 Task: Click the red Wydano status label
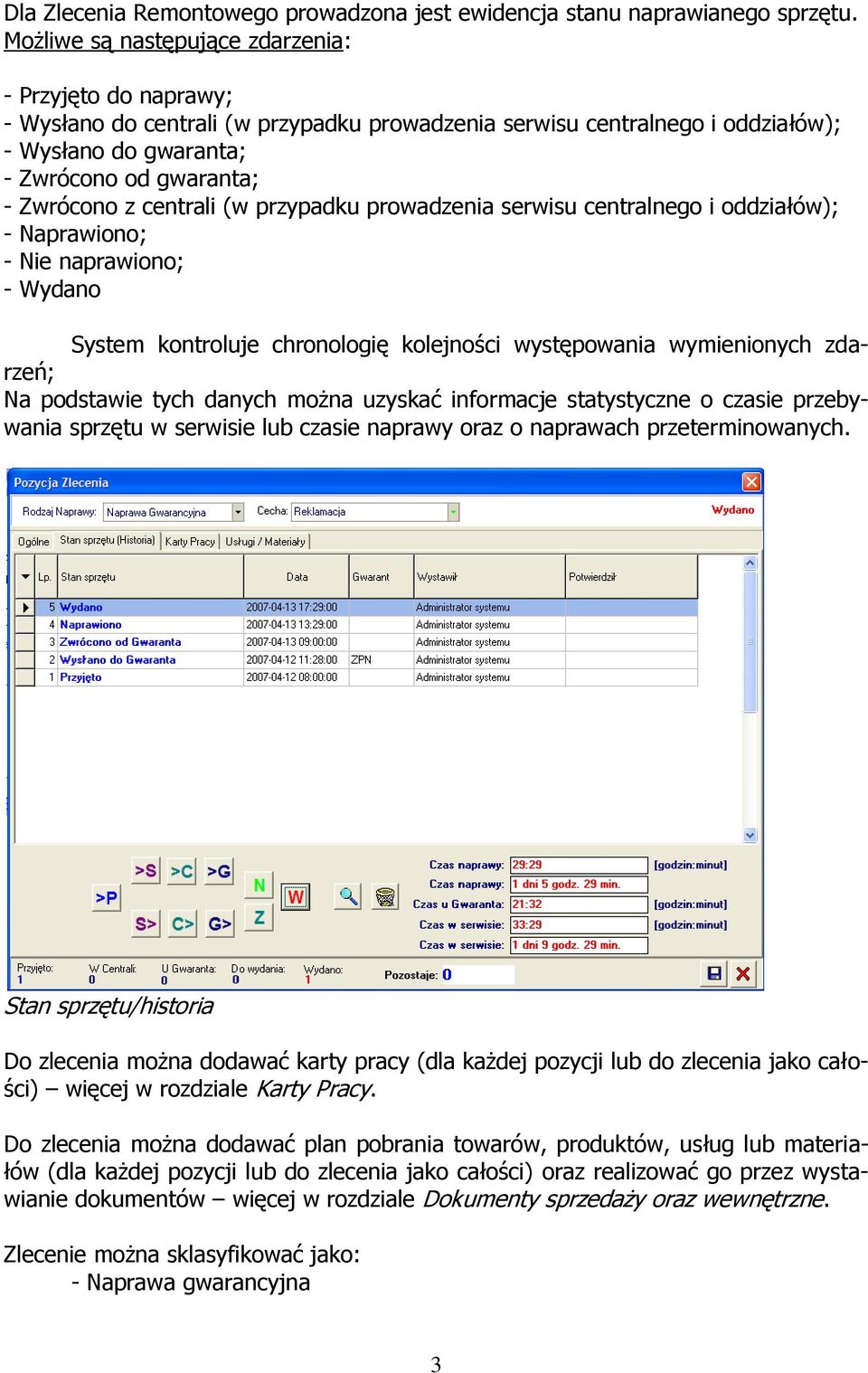pos(732,510)
